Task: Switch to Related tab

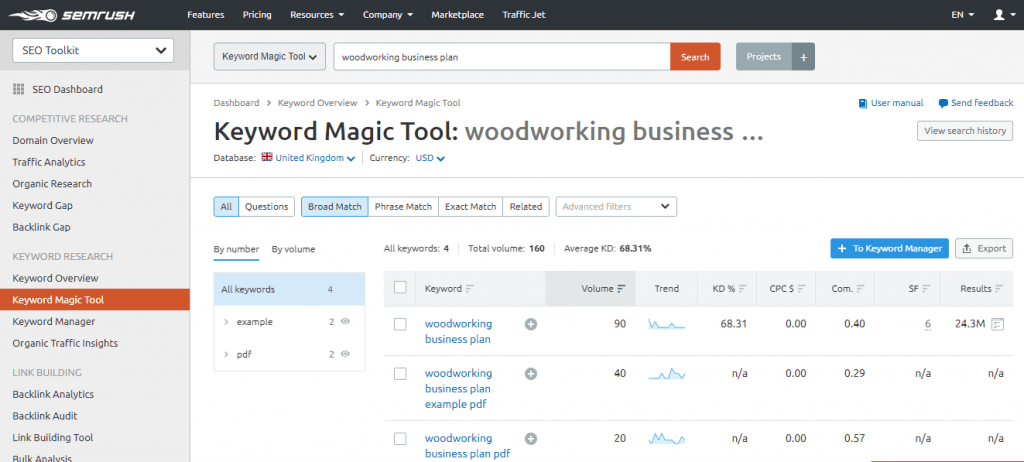Action: point(526,206)
